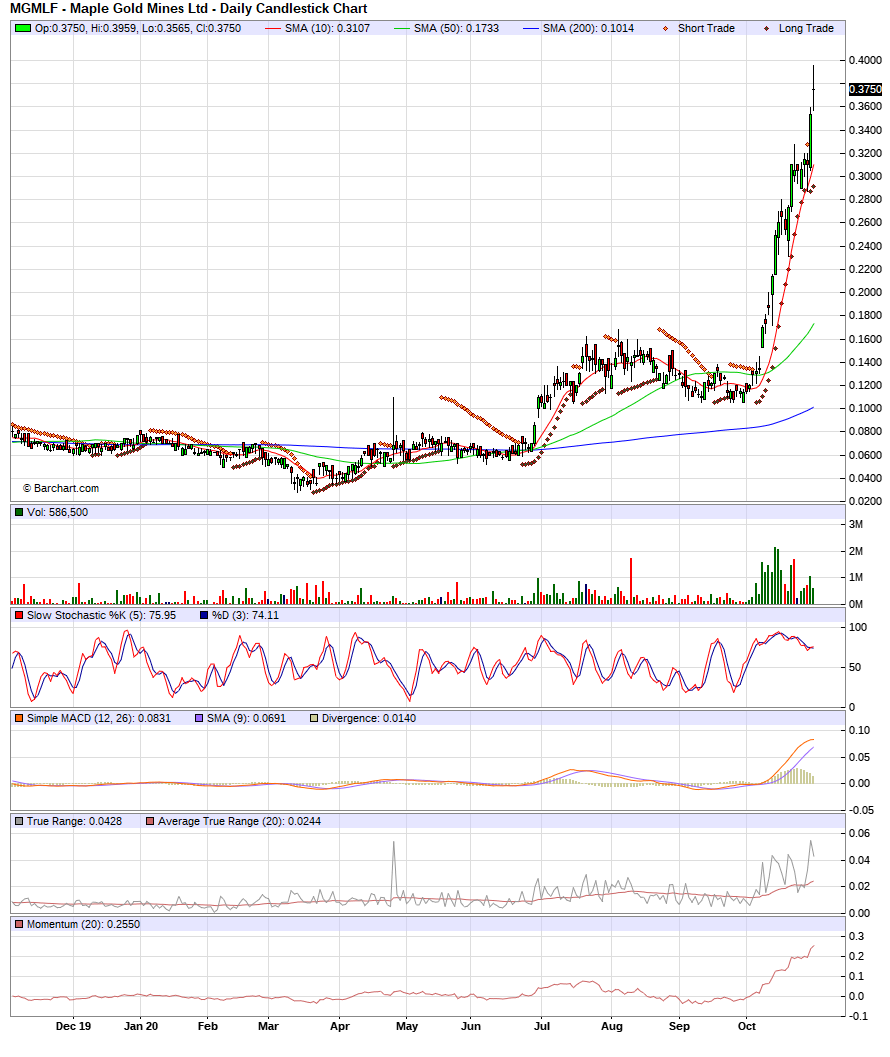Click the Short Trade legend label

(x=706, y=28)
